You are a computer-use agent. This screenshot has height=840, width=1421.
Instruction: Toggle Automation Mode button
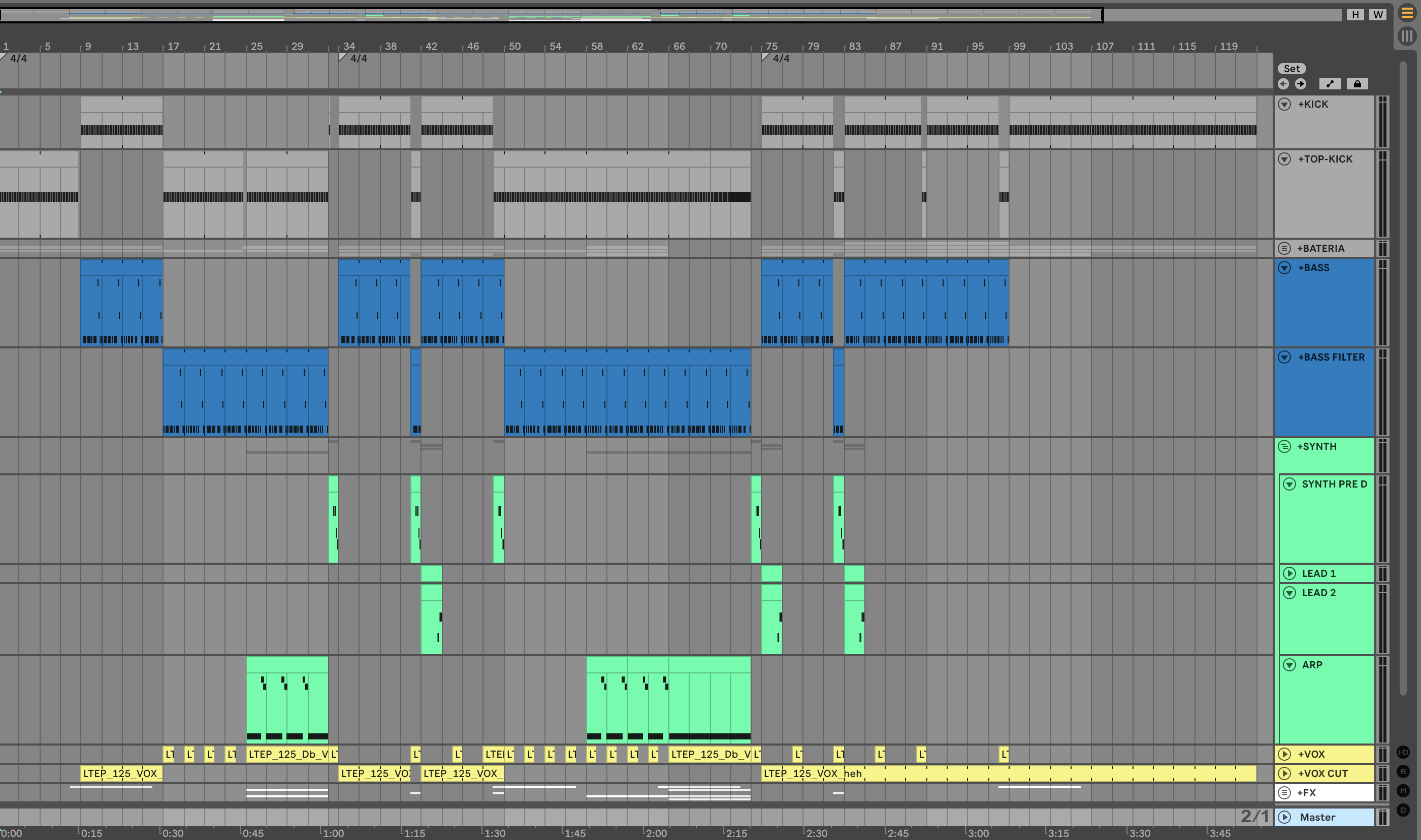point(1329,84)
